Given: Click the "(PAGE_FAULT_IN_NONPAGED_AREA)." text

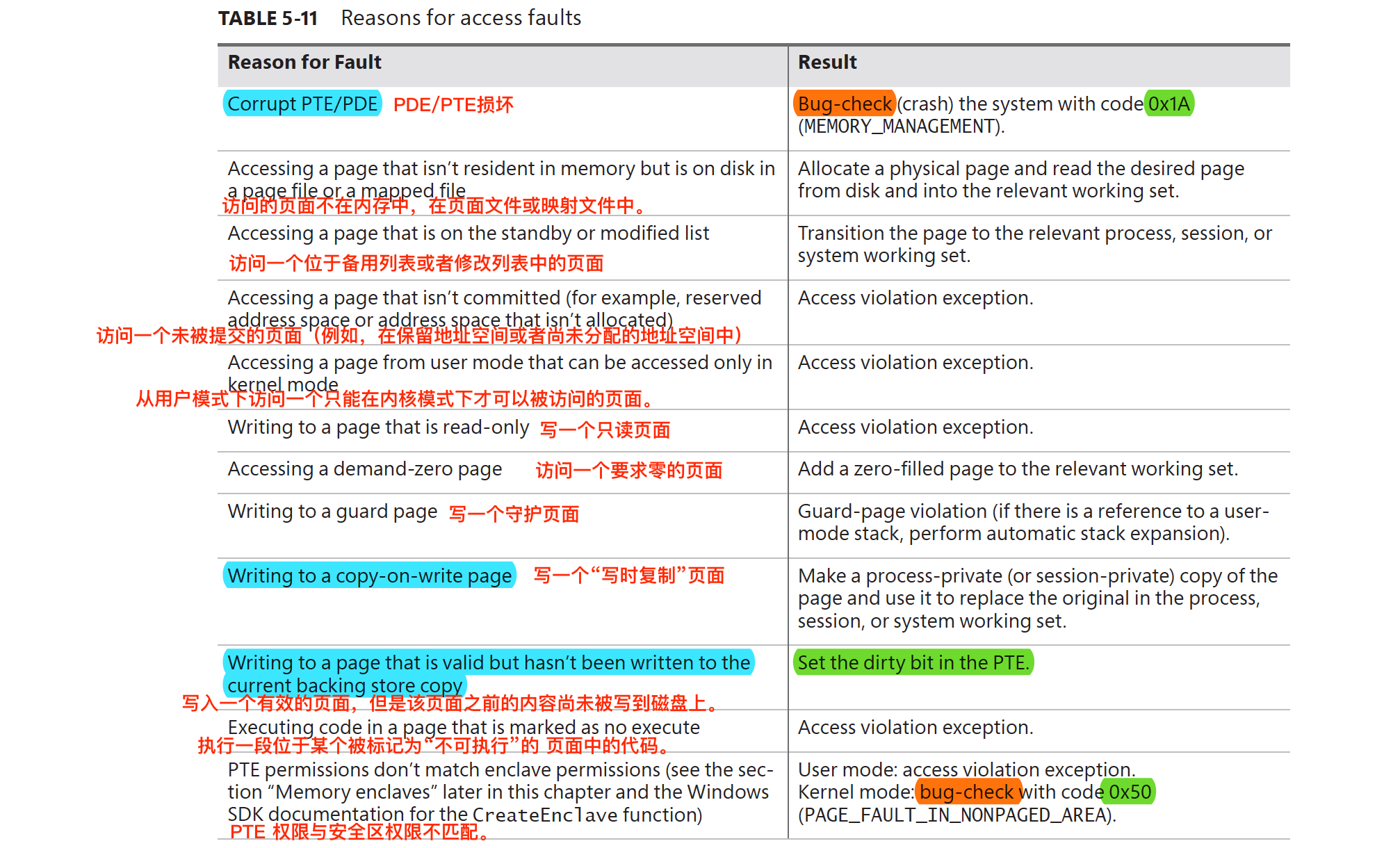Looking at the screenshot, I should click(957, 815).
